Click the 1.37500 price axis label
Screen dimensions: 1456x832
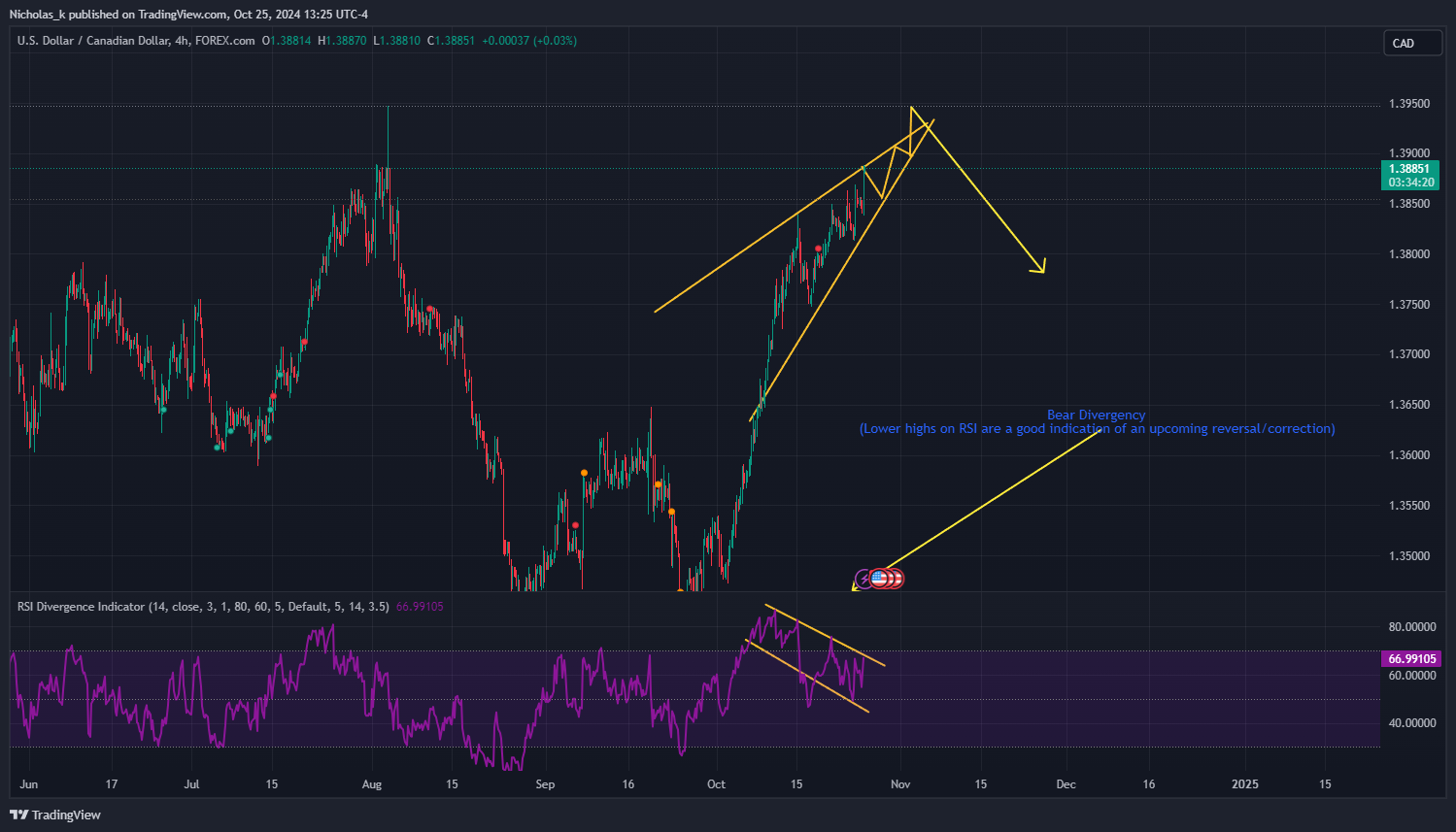(x=1409, y=305)
